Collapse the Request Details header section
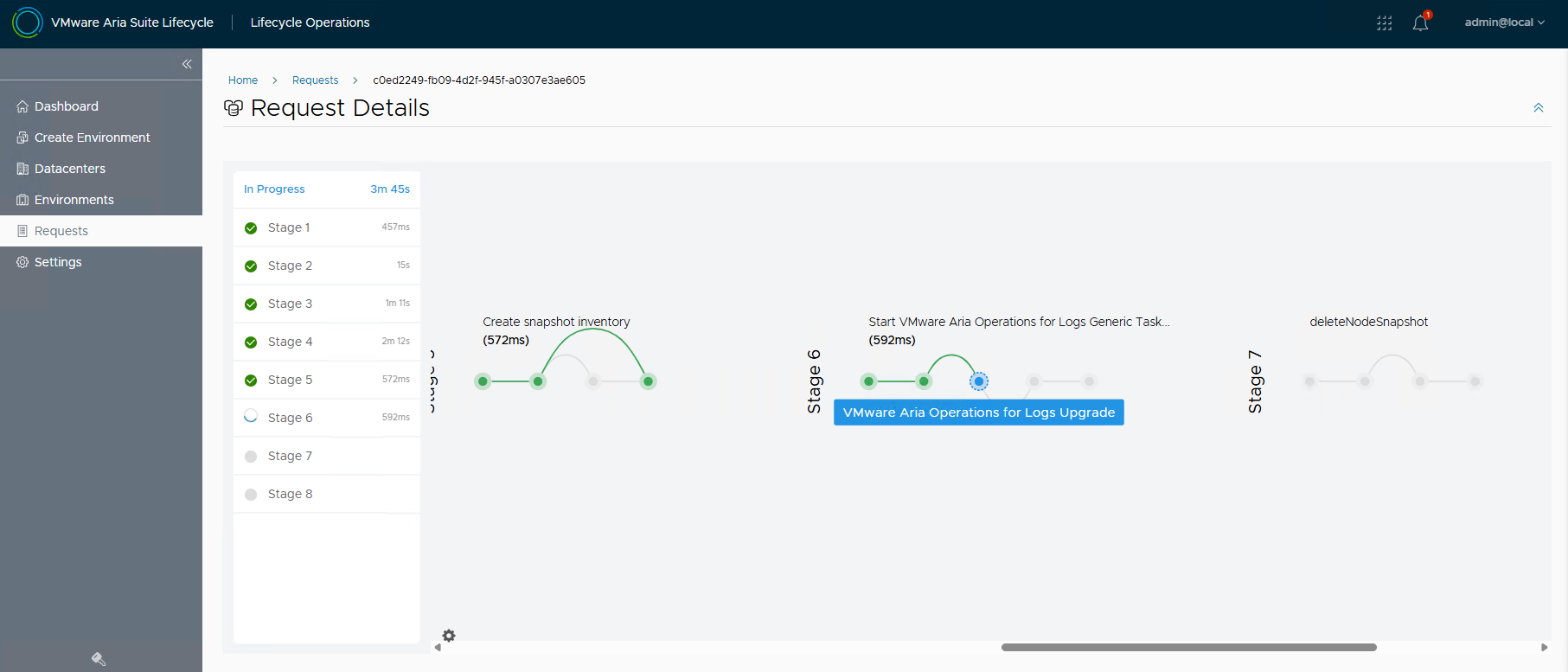 coord(1538,108)
